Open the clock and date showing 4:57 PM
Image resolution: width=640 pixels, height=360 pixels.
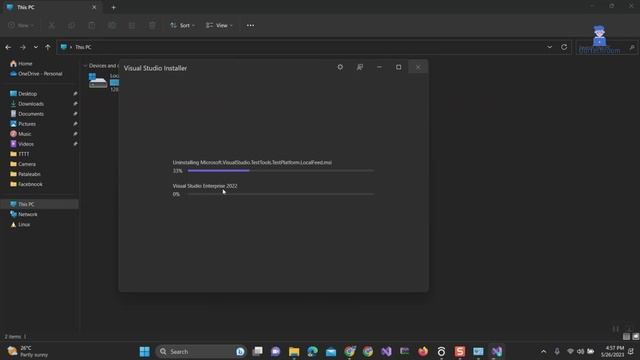[x=612, y=351]
